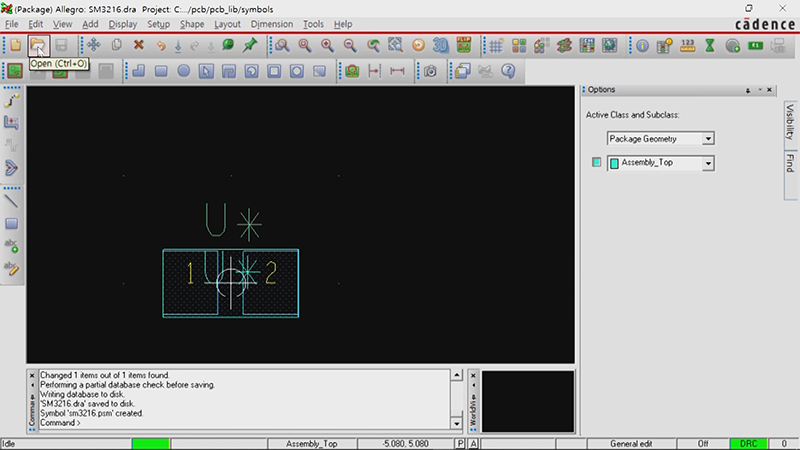Screen dimensions: 800x450
Task: Click the green R1 refdes icon
Action: point(755,45)
